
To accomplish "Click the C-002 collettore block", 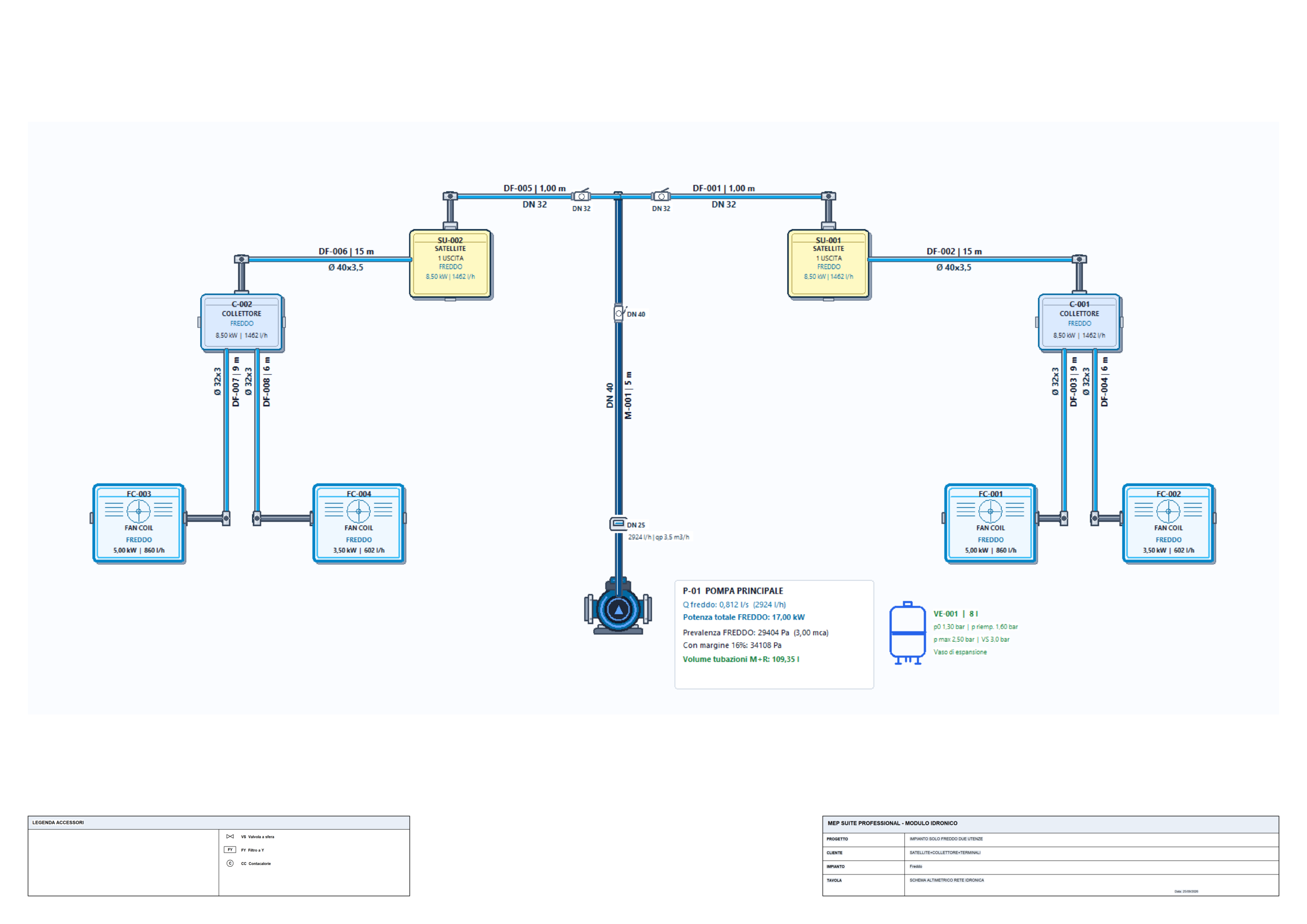I will tap(241, 322).
